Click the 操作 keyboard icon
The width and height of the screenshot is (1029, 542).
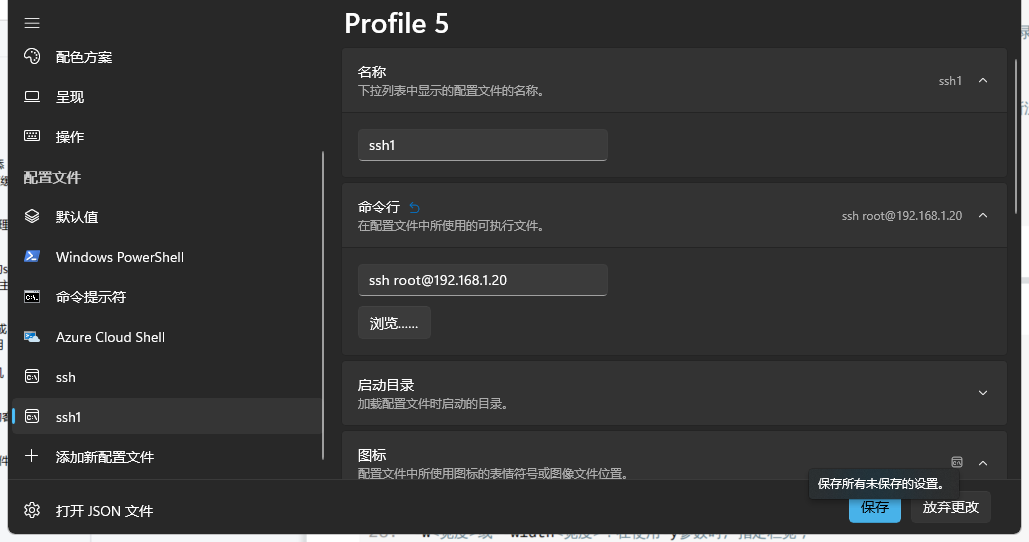[x=32, y=136]
